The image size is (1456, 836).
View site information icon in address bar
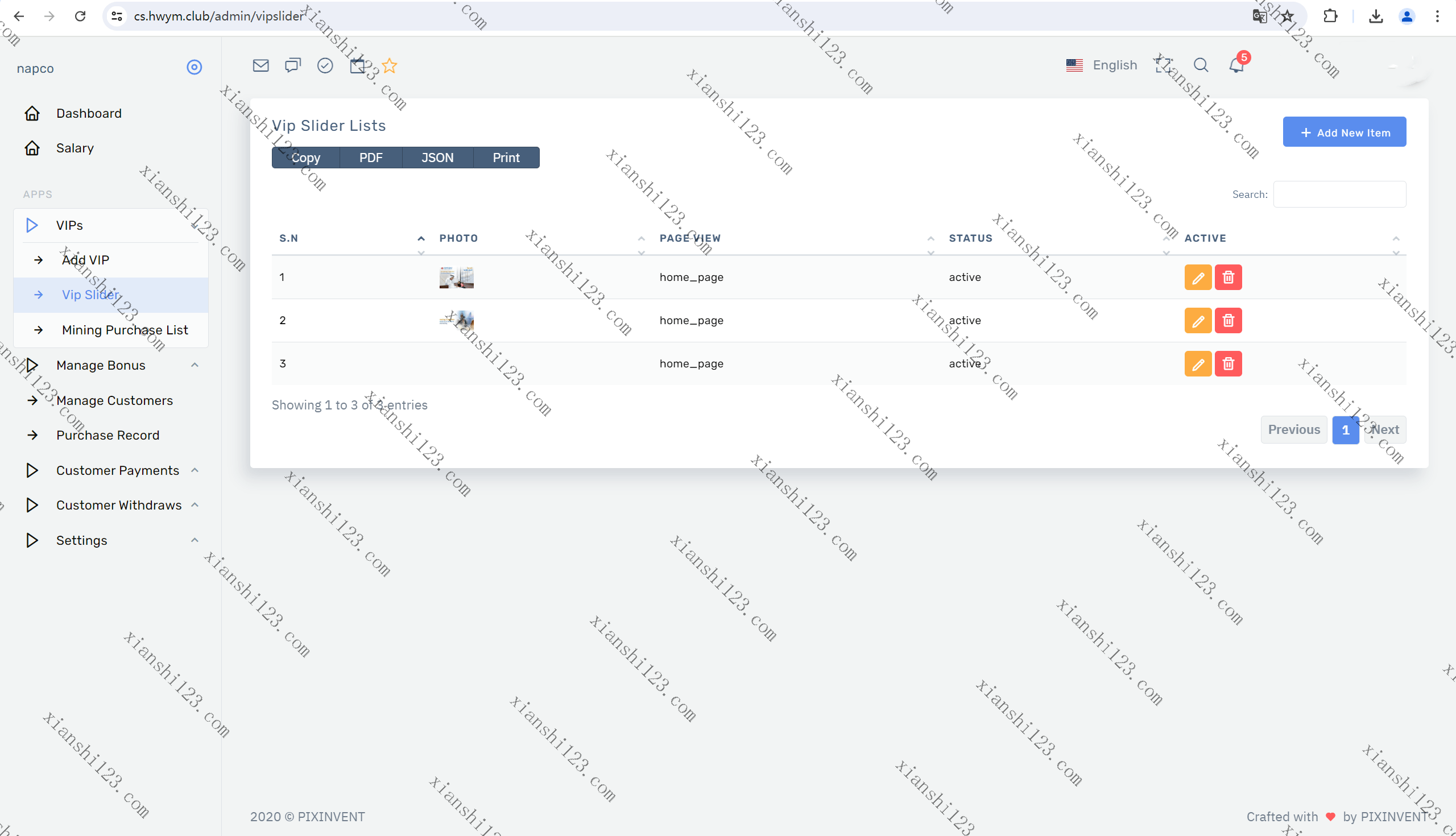[117, 16]
